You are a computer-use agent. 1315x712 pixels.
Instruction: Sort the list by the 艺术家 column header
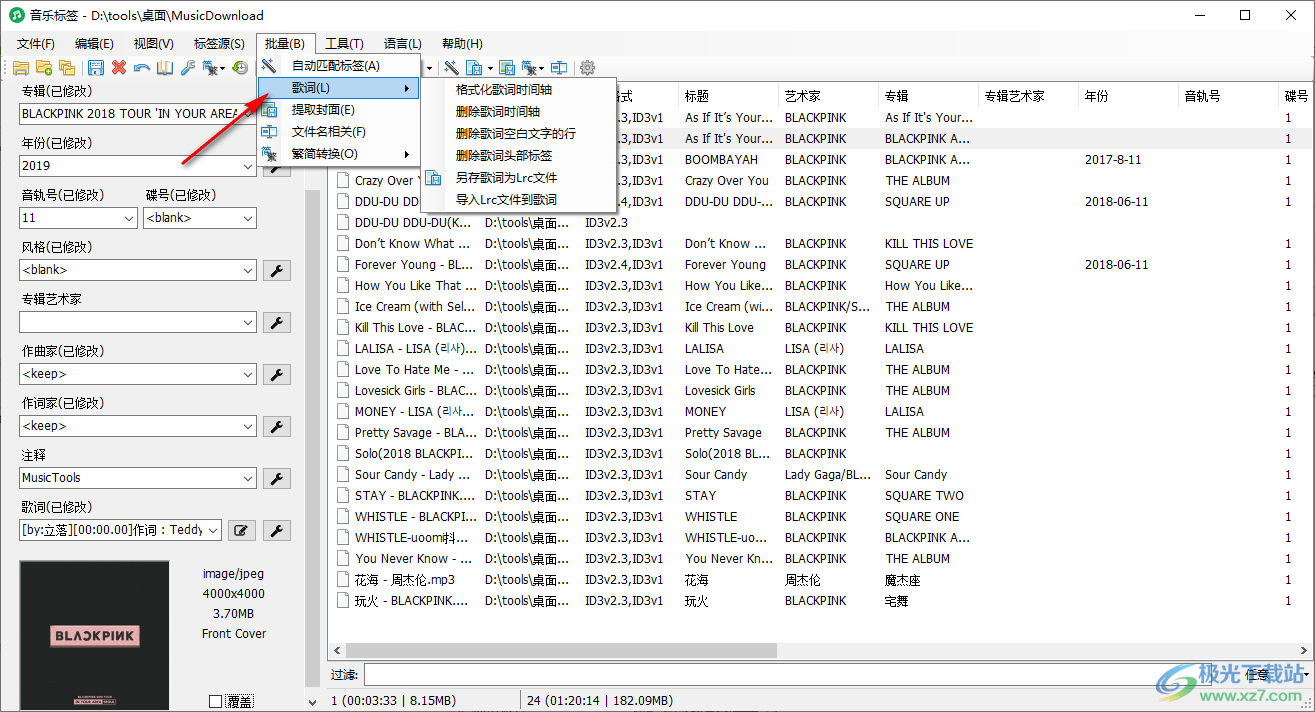(x=803, y=97)
